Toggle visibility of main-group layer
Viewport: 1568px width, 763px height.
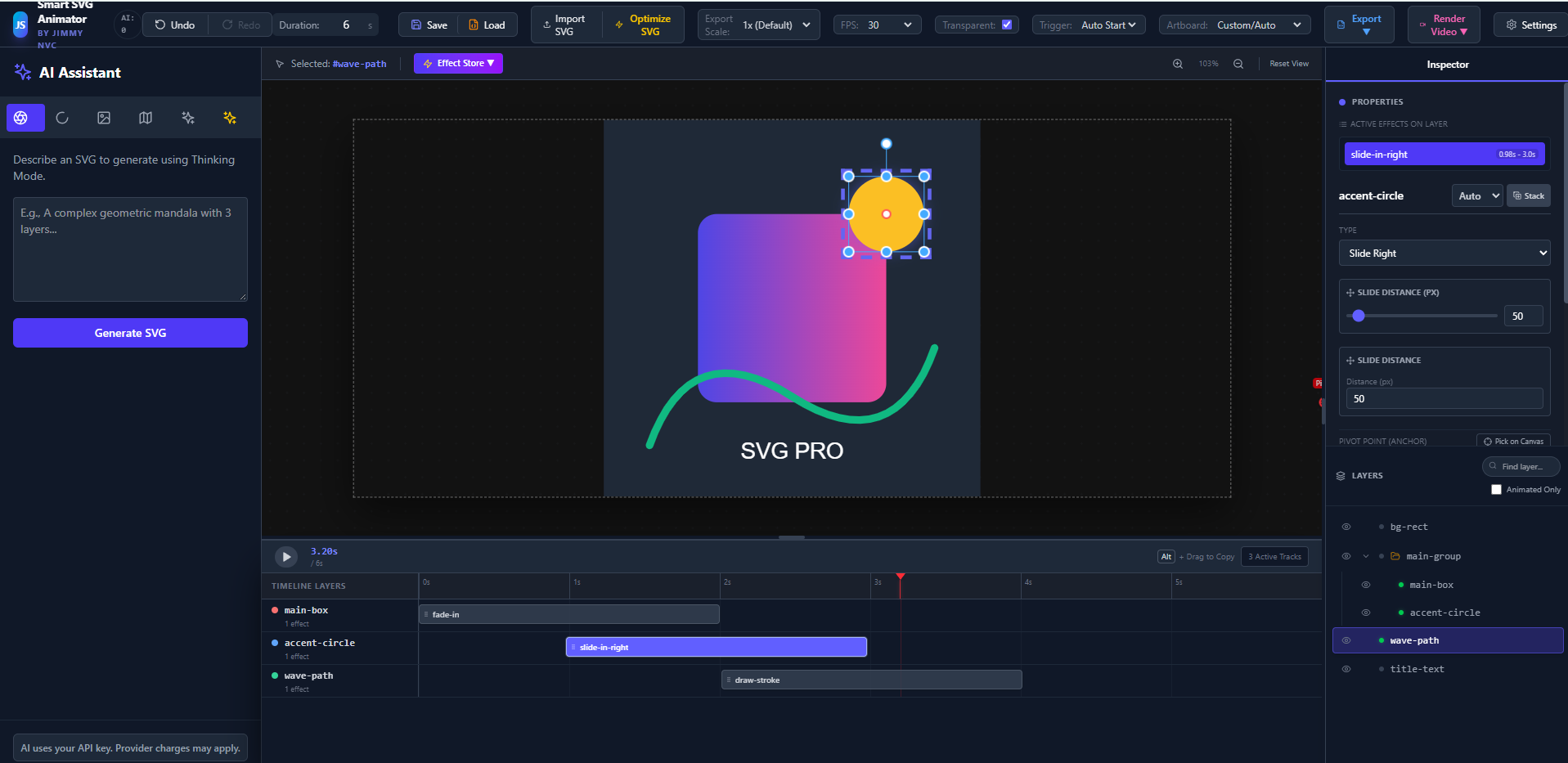click(x=1346, y=557)
